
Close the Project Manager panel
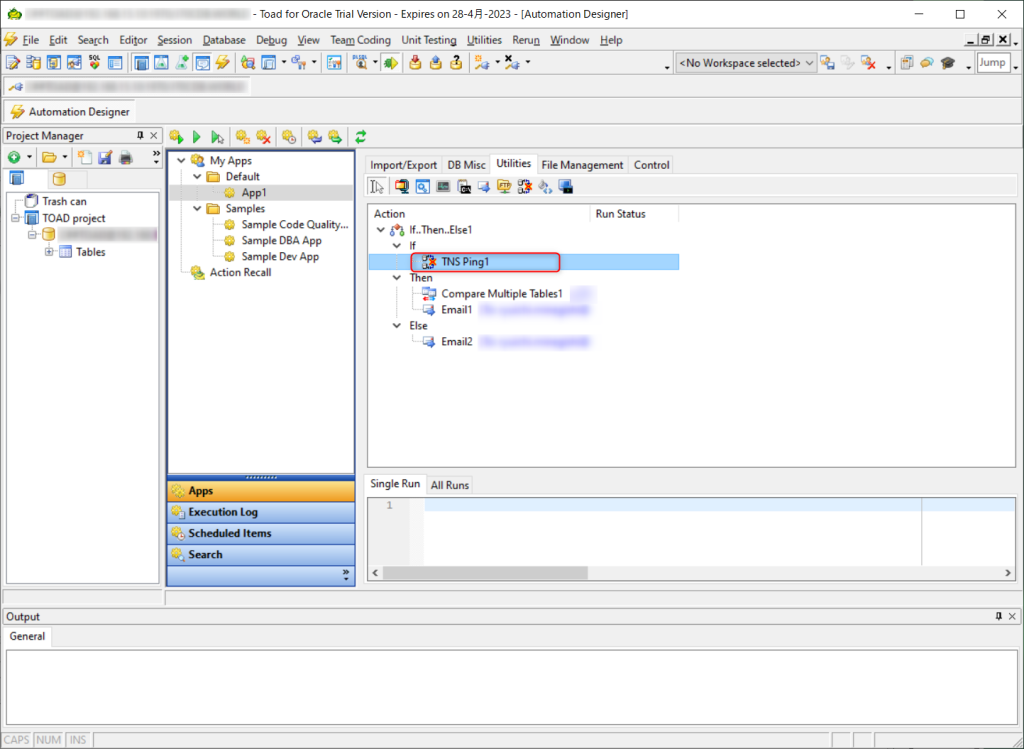tap(153, 135)
